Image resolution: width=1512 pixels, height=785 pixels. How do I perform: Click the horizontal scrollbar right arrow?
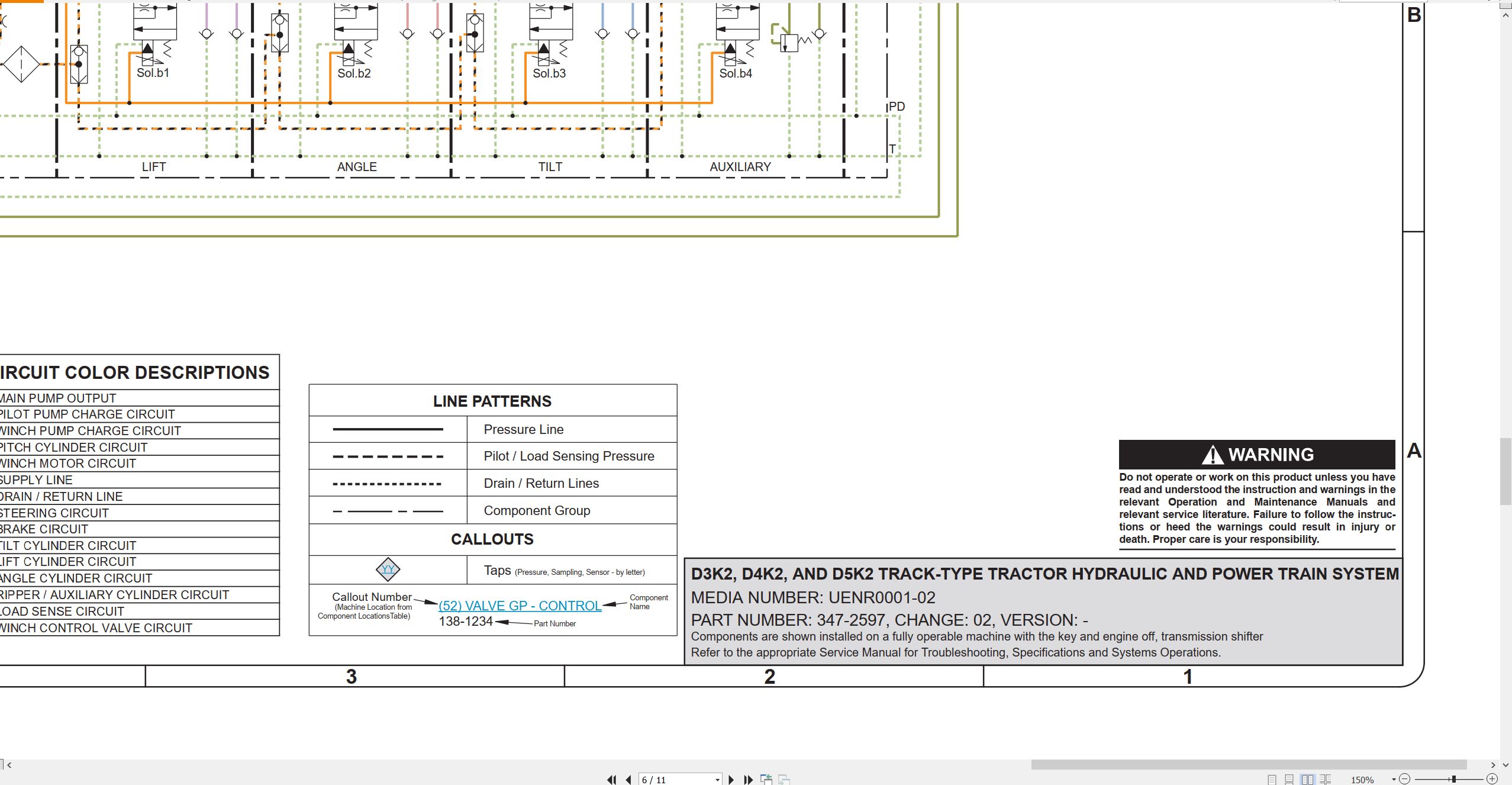click(x=1493, y=765)
